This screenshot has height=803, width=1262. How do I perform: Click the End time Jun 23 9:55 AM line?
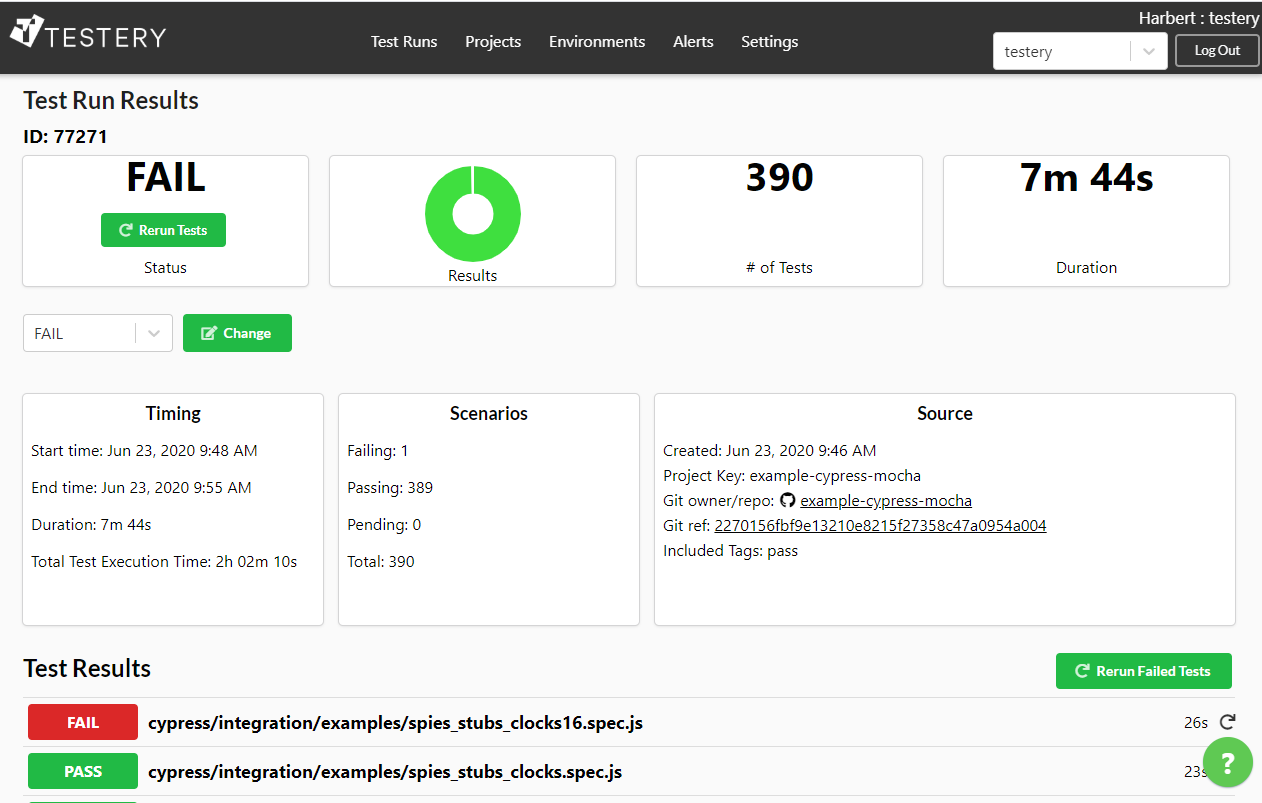click(141, 488)
